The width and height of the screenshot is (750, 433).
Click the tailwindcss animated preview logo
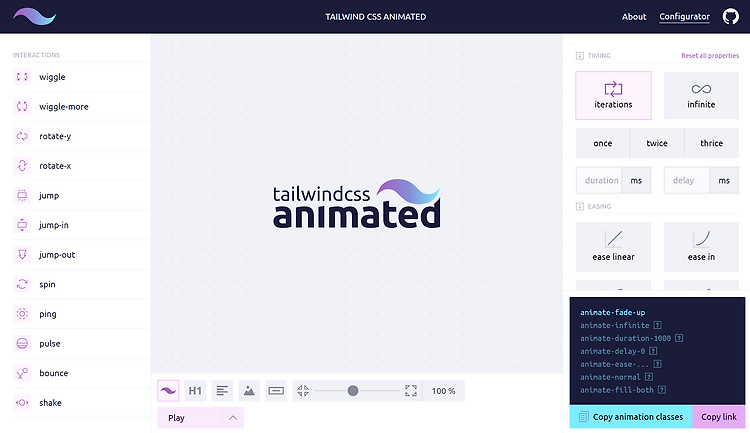point(357,204)
